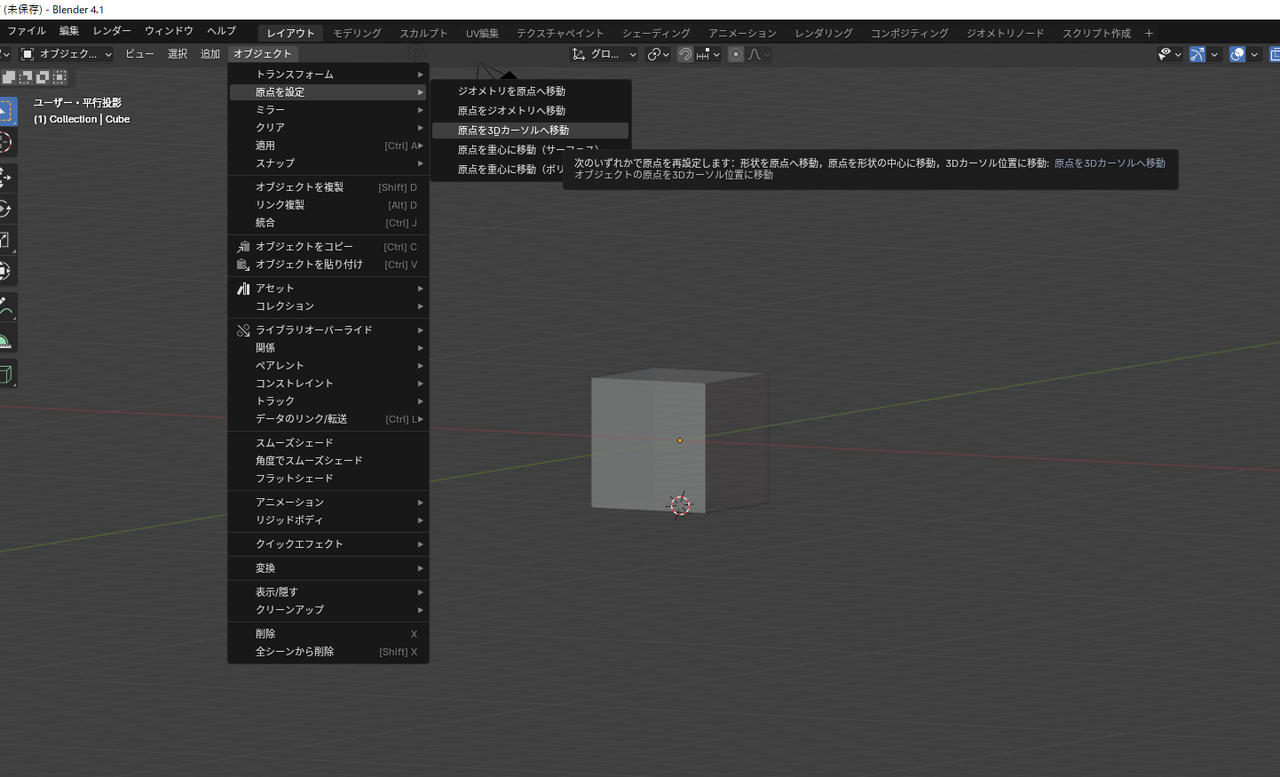Expand the ペアレント submenu
1280x777 pixels.
[x=328, y=366]
